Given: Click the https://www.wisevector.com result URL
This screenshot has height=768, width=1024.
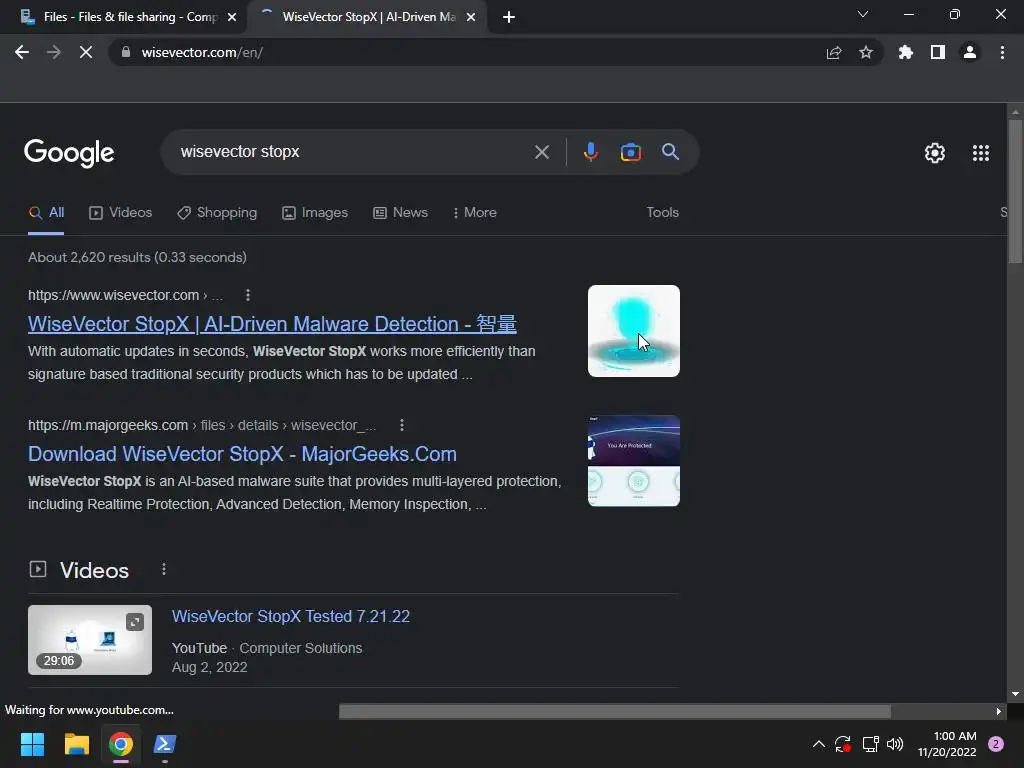Looking at the screenshot, I should point(125,295).
